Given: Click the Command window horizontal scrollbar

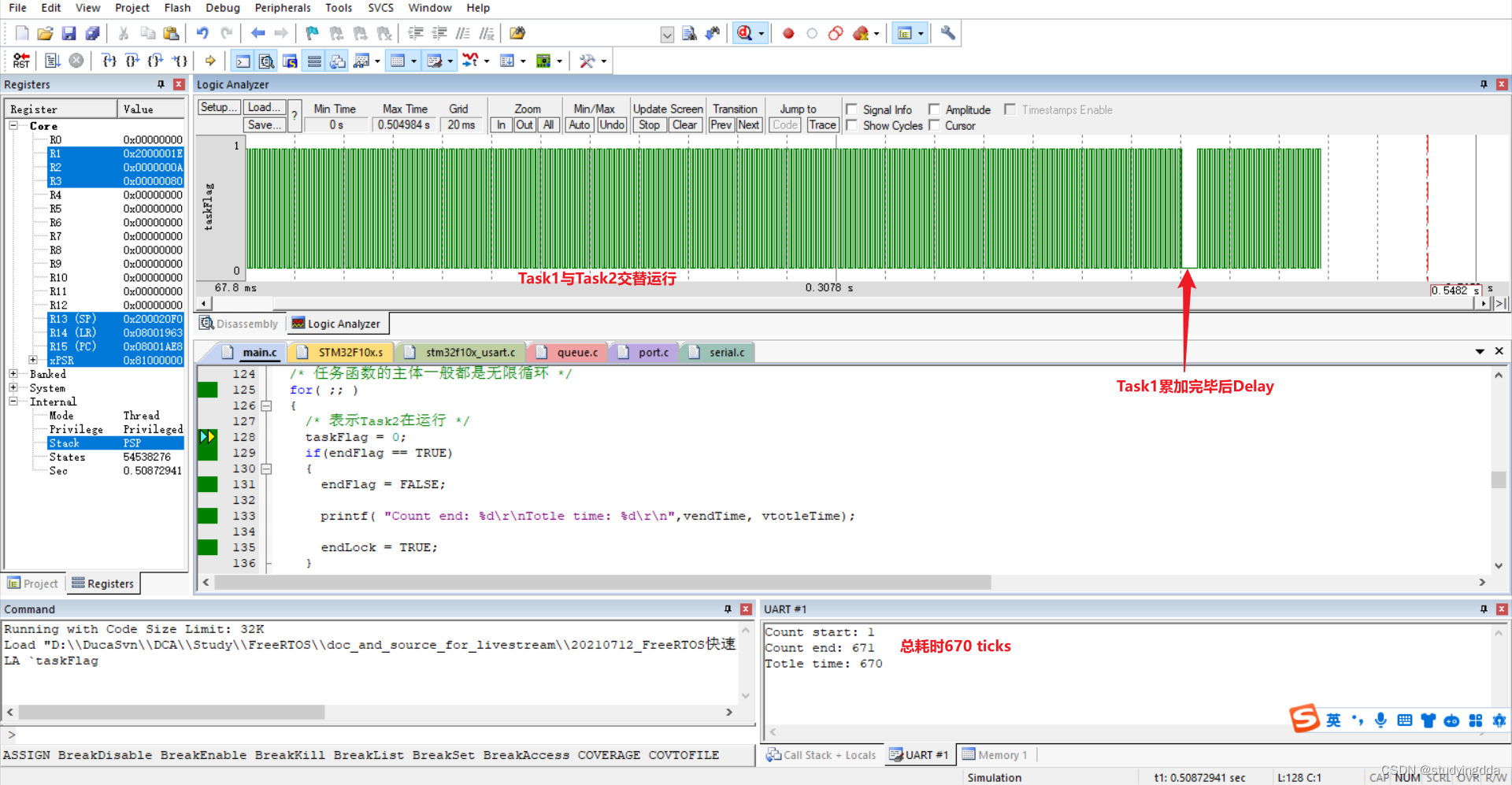Looking at the screenshot, I should (370, 712).
